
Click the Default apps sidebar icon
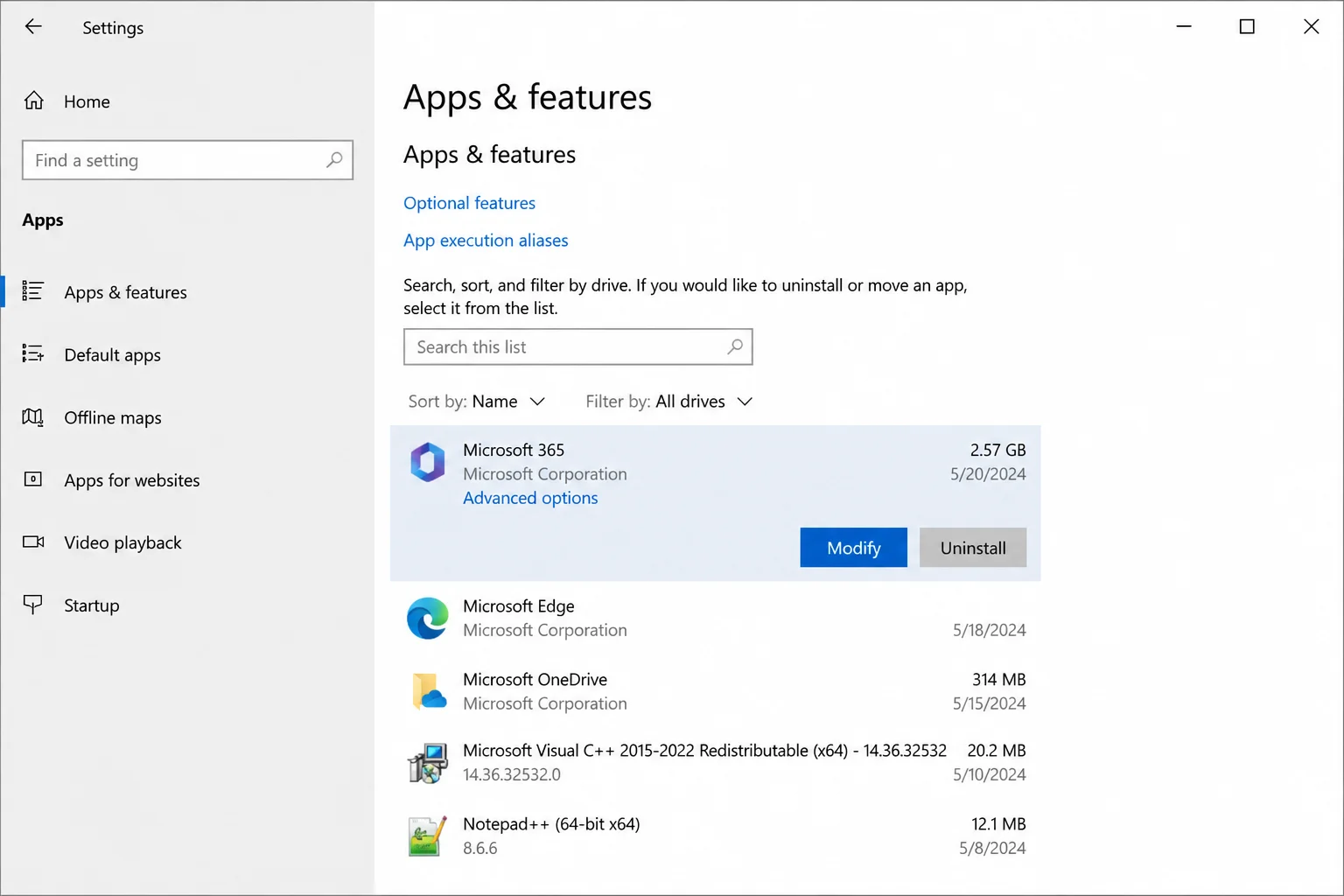[32, 353]
